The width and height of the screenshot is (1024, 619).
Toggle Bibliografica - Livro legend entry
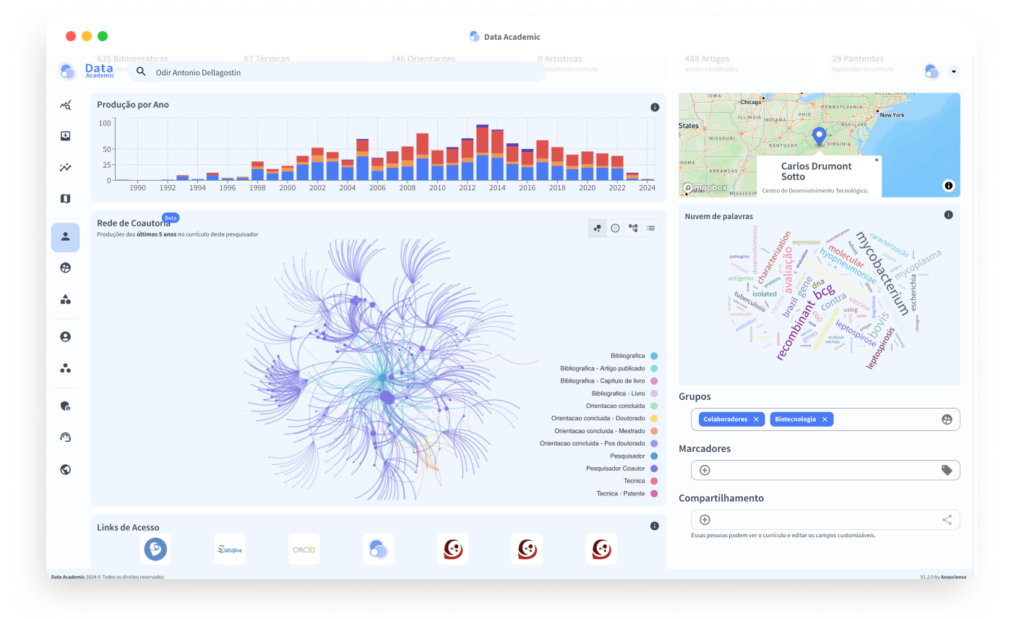tap(624, 394)
